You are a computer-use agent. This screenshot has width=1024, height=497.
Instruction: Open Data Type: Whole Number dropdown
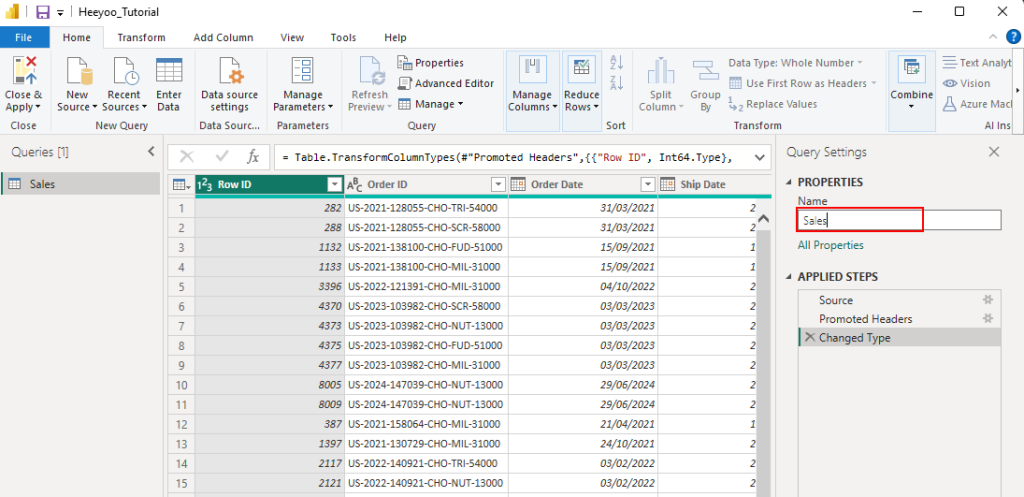pyautogui.click(x=795, y=63)
